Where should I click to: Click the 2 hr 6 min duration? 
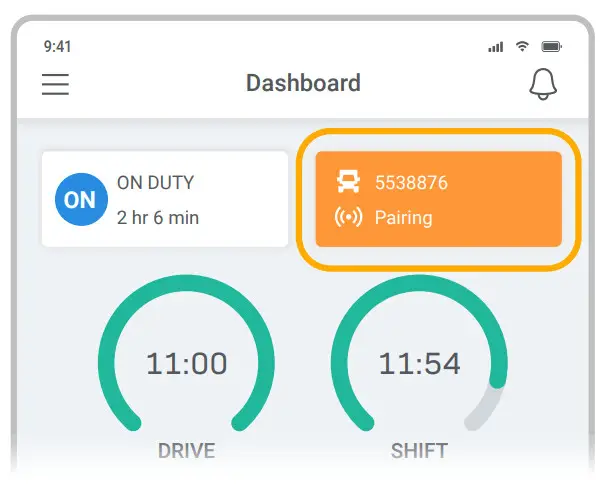(x=158, y=218)
